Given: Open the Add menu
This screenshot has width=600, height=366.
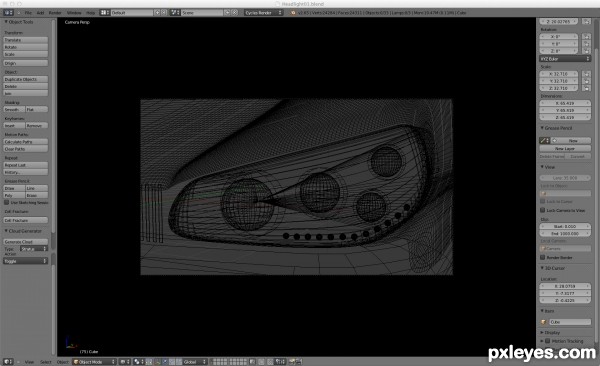Looking at the screenshot, I should click(40, 13).
